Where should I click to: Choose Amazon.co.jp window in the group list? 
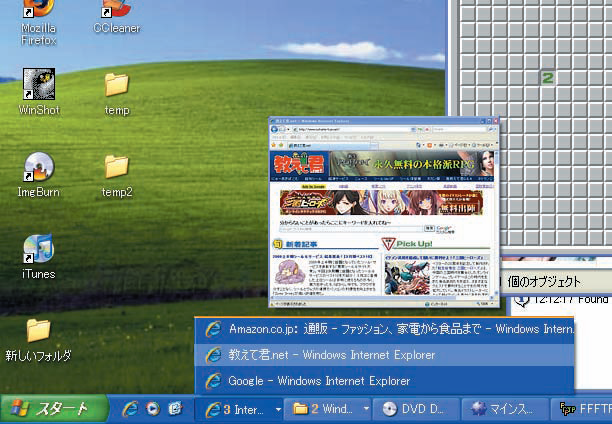(384, 329)
